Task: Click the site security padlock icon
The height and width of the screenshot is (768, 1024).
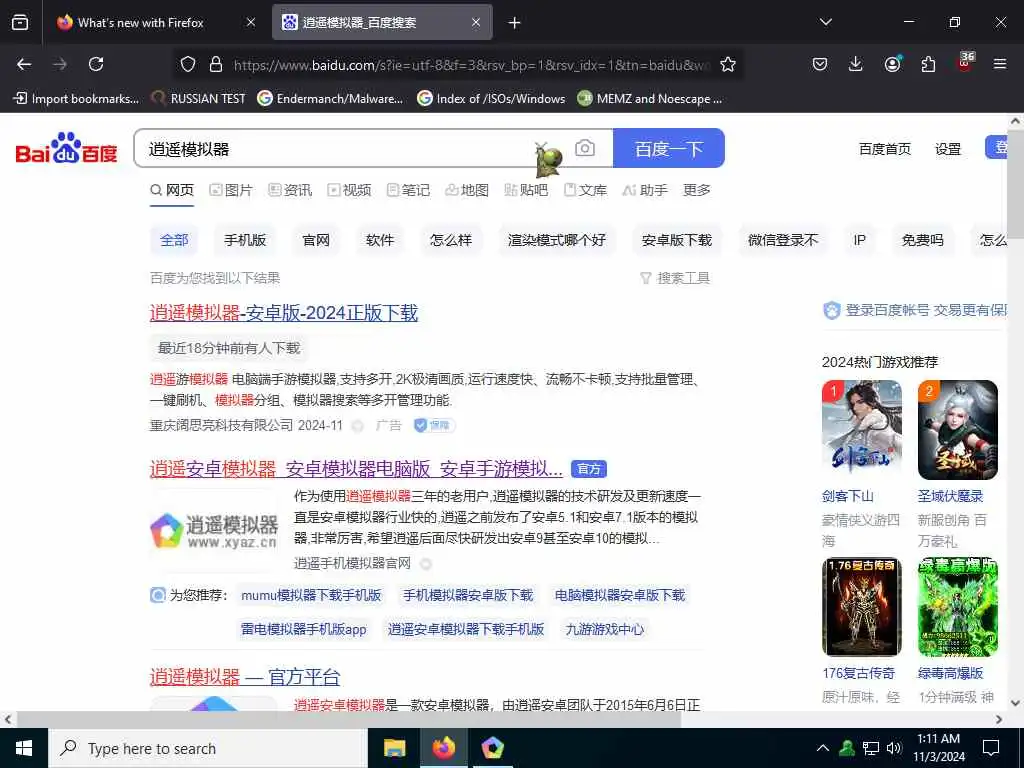Action: point(216,64)
